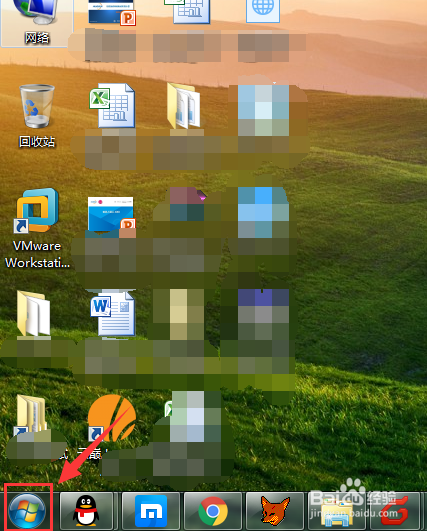Select the PowerPoint file beside the 网络 icon
The width and height of the screenshot is (427, 531).
click(112, 12)
